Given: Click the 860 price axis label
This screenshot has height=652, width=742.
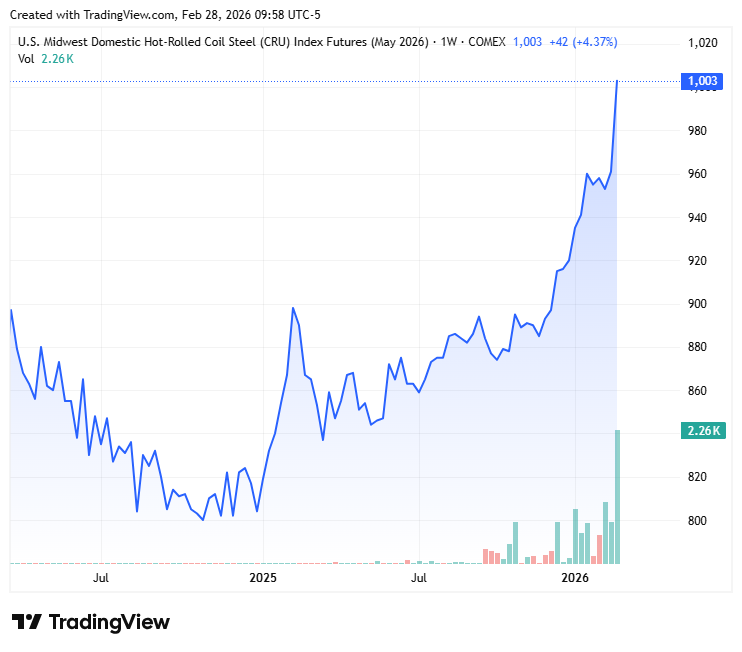Looking at the screenshot, I should (x=697, y=391).
